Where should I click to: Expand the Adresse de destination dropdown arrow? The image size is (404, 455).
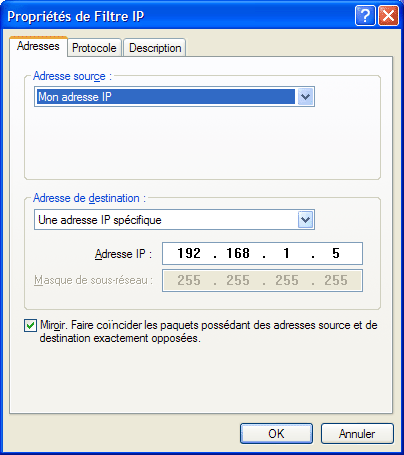[x=306, y=220]
